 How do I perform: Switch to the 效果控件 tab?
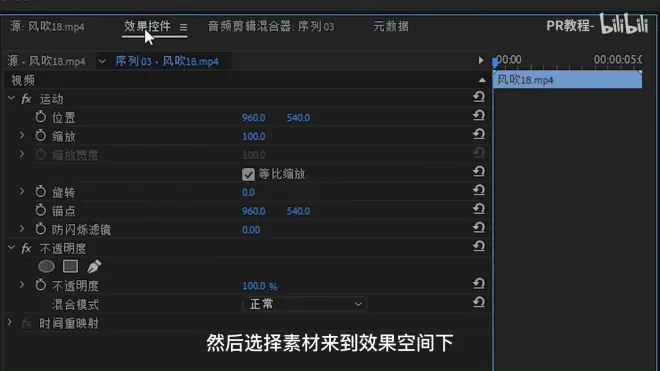point(147,27)
